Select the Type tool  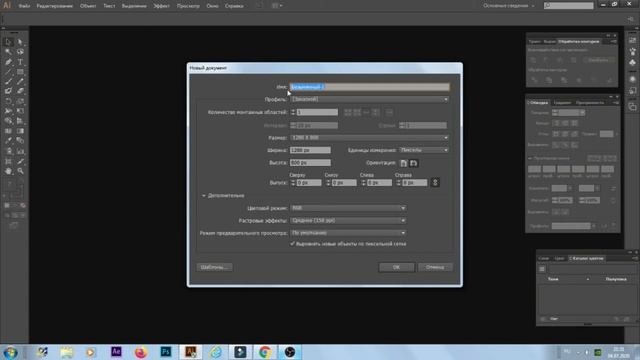pyautogui.click(x=20, y=62)
